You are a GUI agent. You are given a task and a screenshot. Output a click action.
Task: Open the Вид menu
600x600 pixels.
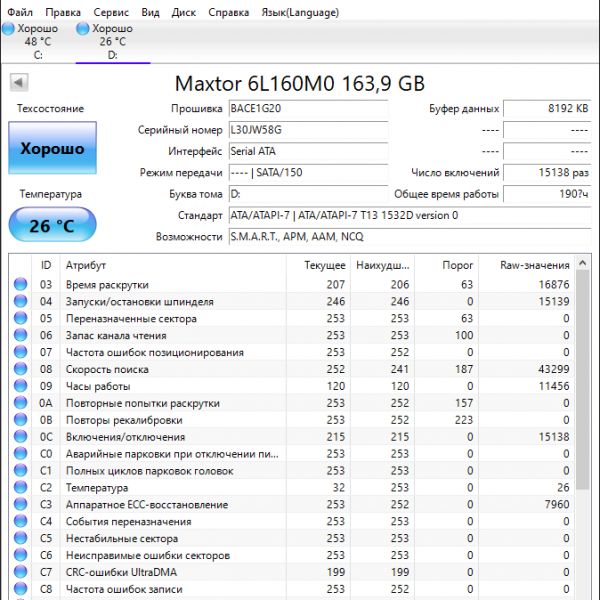(150, 12)
